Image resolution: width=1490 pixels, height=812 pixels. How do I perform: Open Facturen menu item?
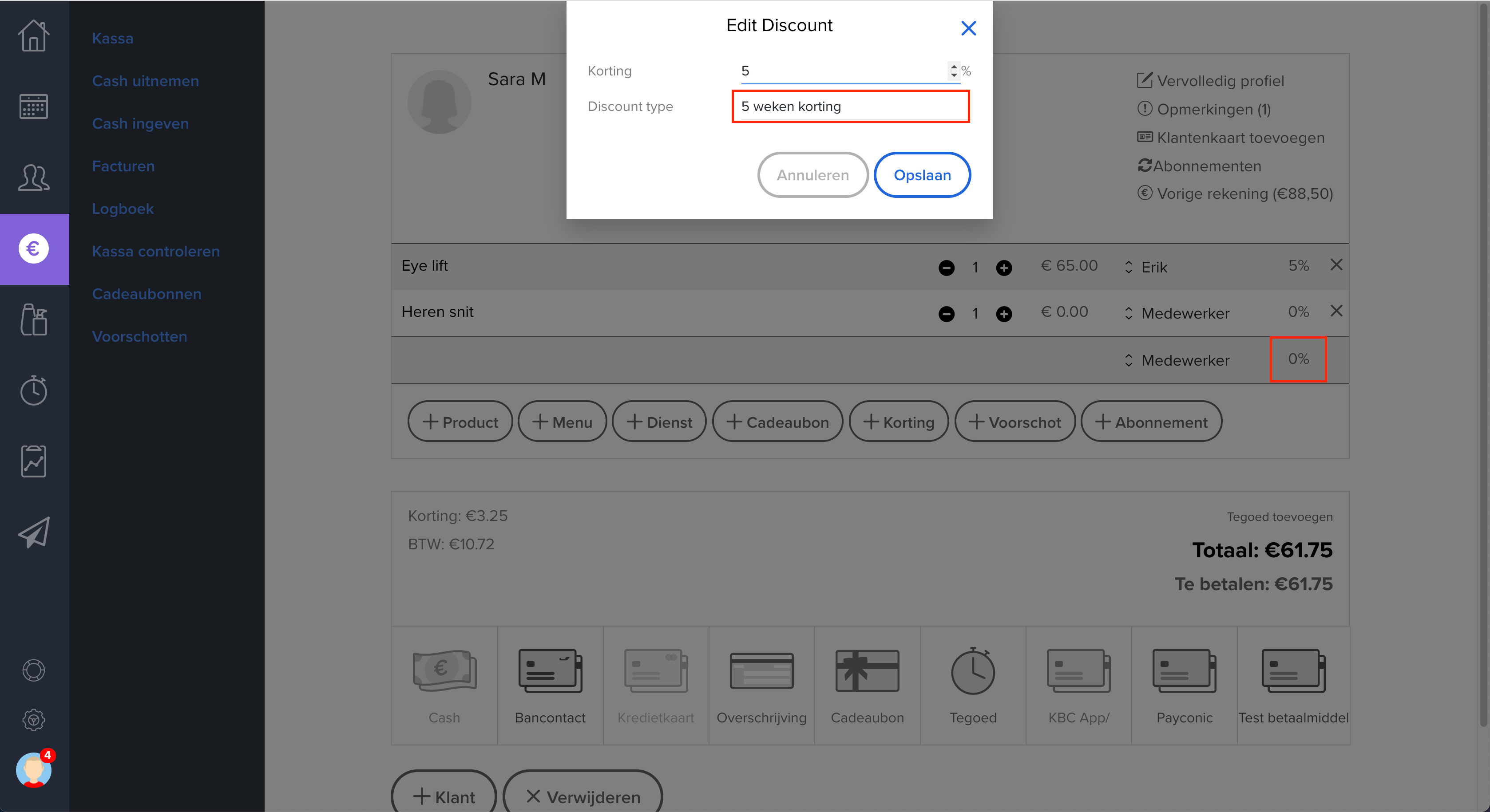pos(123,166)
